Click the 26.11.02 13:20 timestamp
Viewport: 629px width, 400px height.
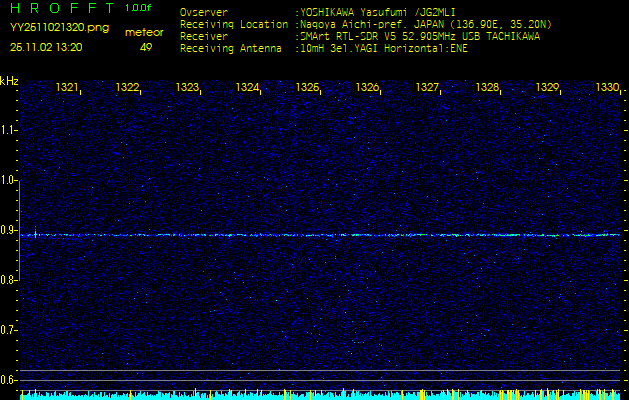[46, 46]
